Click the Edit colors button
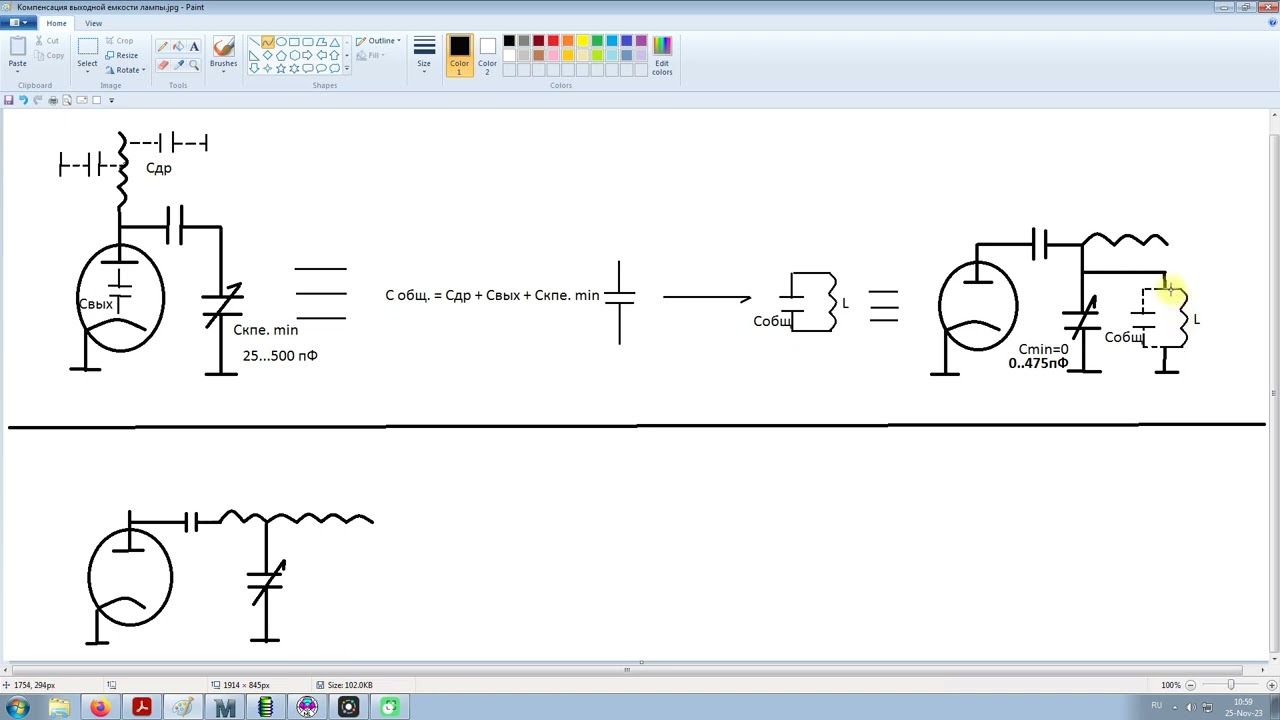This screenshot has height=720, width=1280. [662, 55]
